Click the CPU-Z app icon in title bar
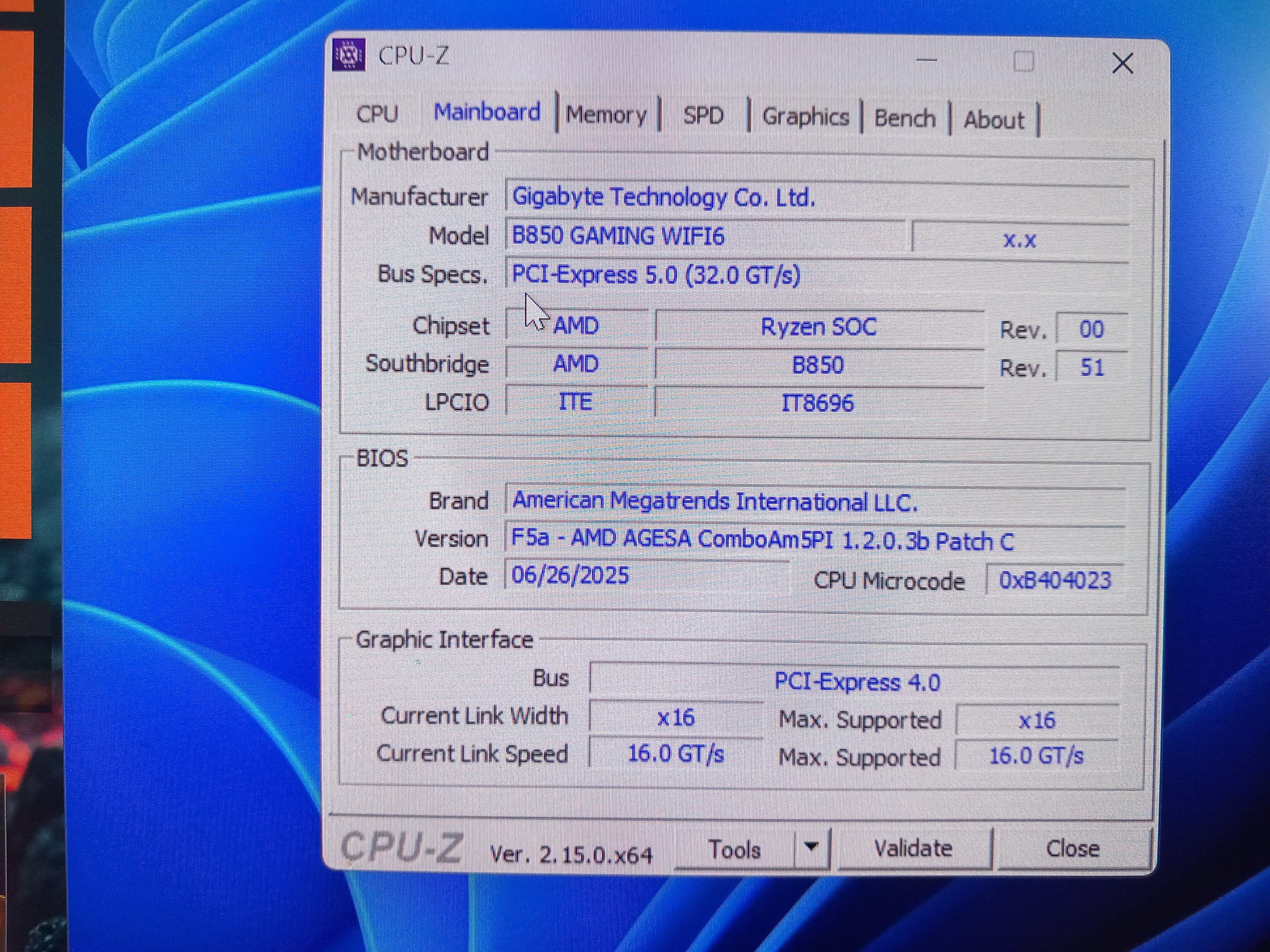The height and width of the screenshot is (952, 1270). tap(349, 55)
